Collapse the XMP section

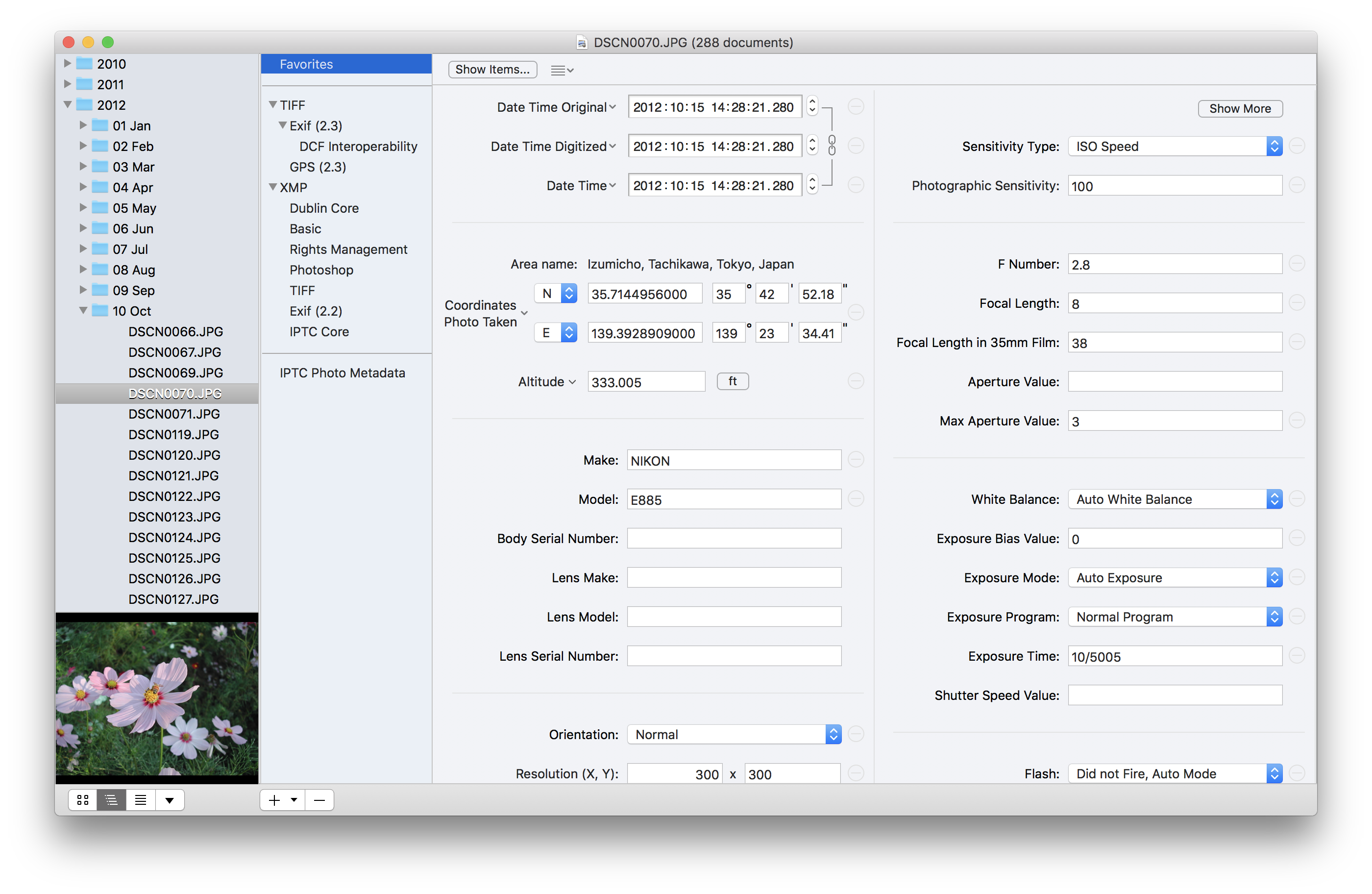click(x=272, y=187)
